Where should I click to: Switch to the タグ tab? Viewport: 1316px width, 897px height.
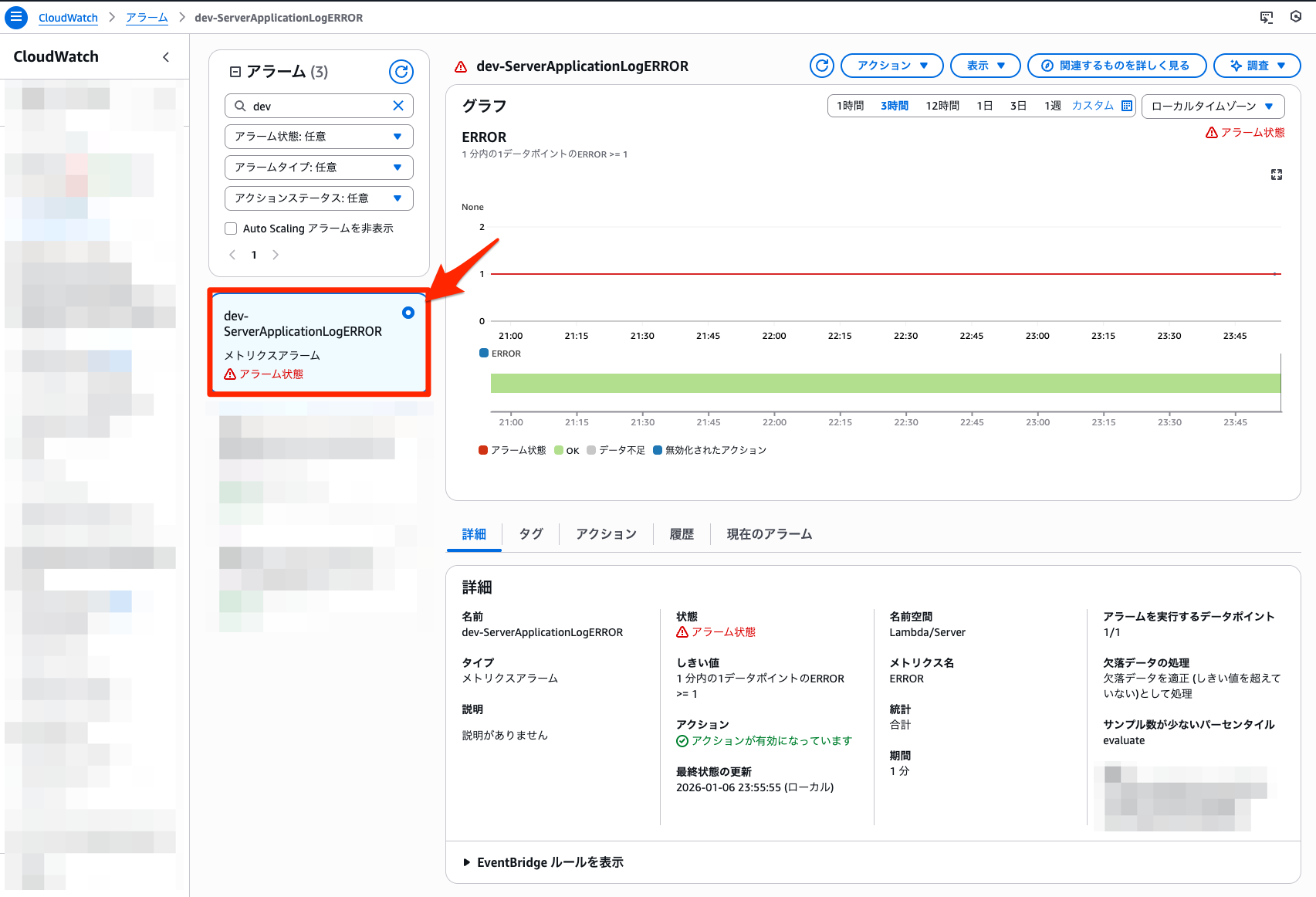[531, 534]
